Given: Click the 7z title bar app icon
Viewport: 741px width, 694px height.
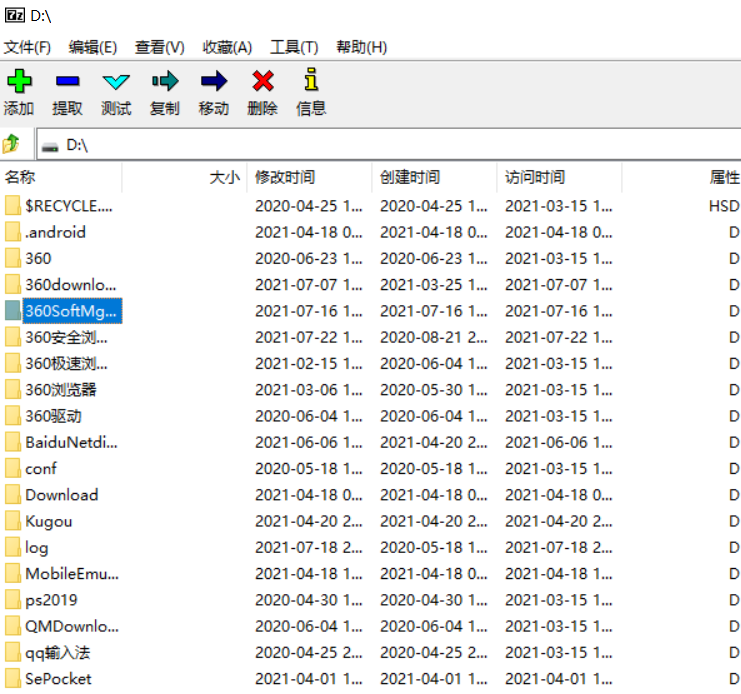Looking at the screenshot, I should [15, 16].
